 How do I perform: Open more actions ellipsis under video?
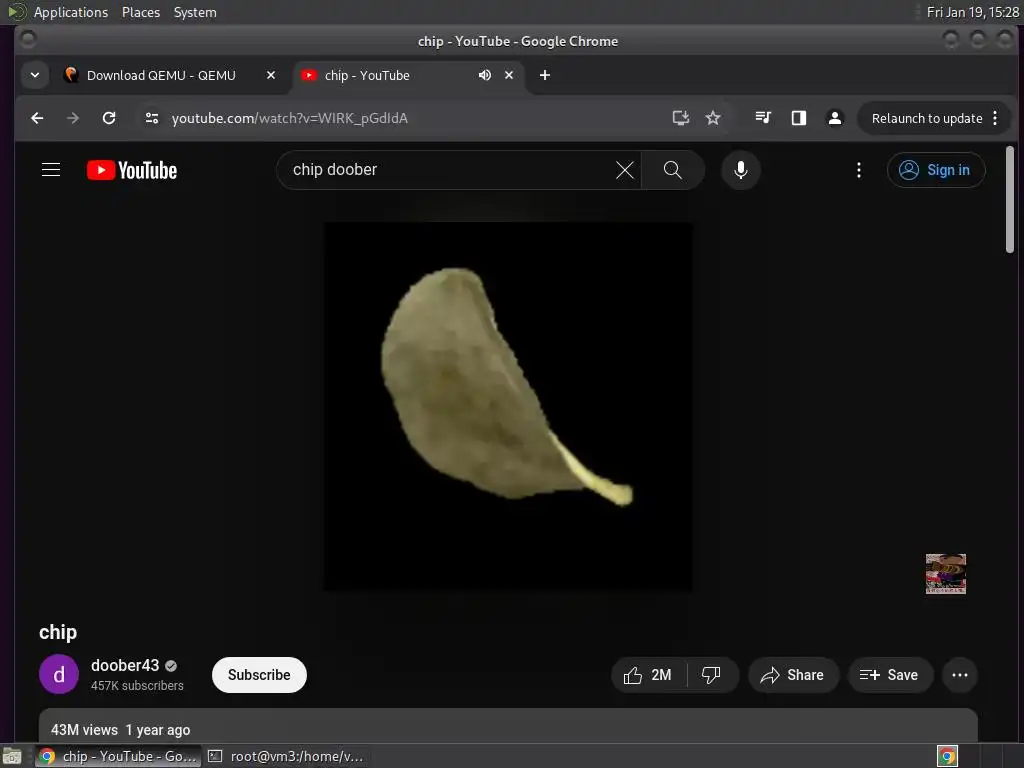pyautogui.click(x=960, y=675)
